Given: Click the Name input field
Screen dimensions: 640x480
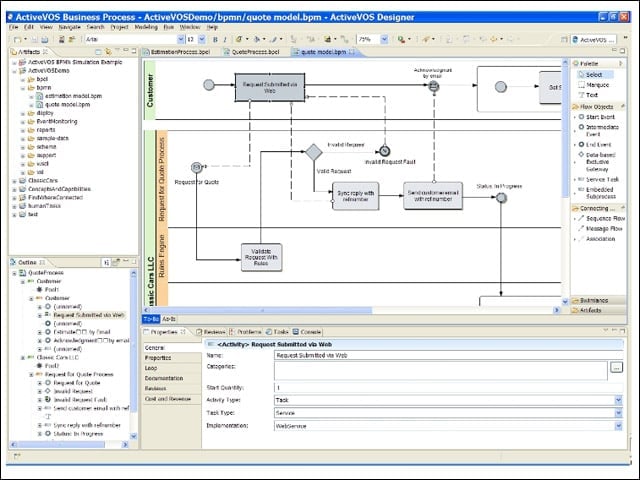Looking at the screenshot, I should tap(449, 356).
